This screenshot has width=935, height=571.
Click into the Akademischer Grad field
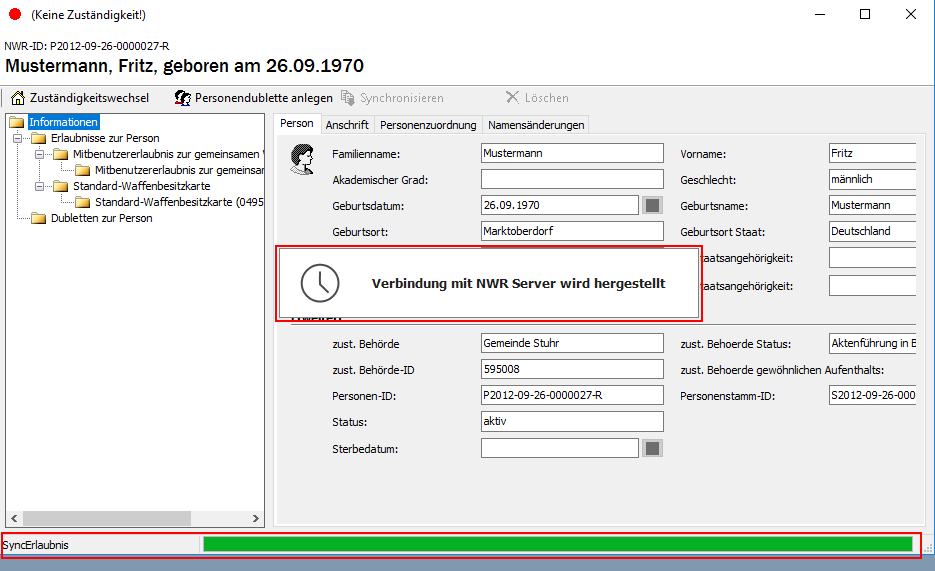[x=571, y=179]
